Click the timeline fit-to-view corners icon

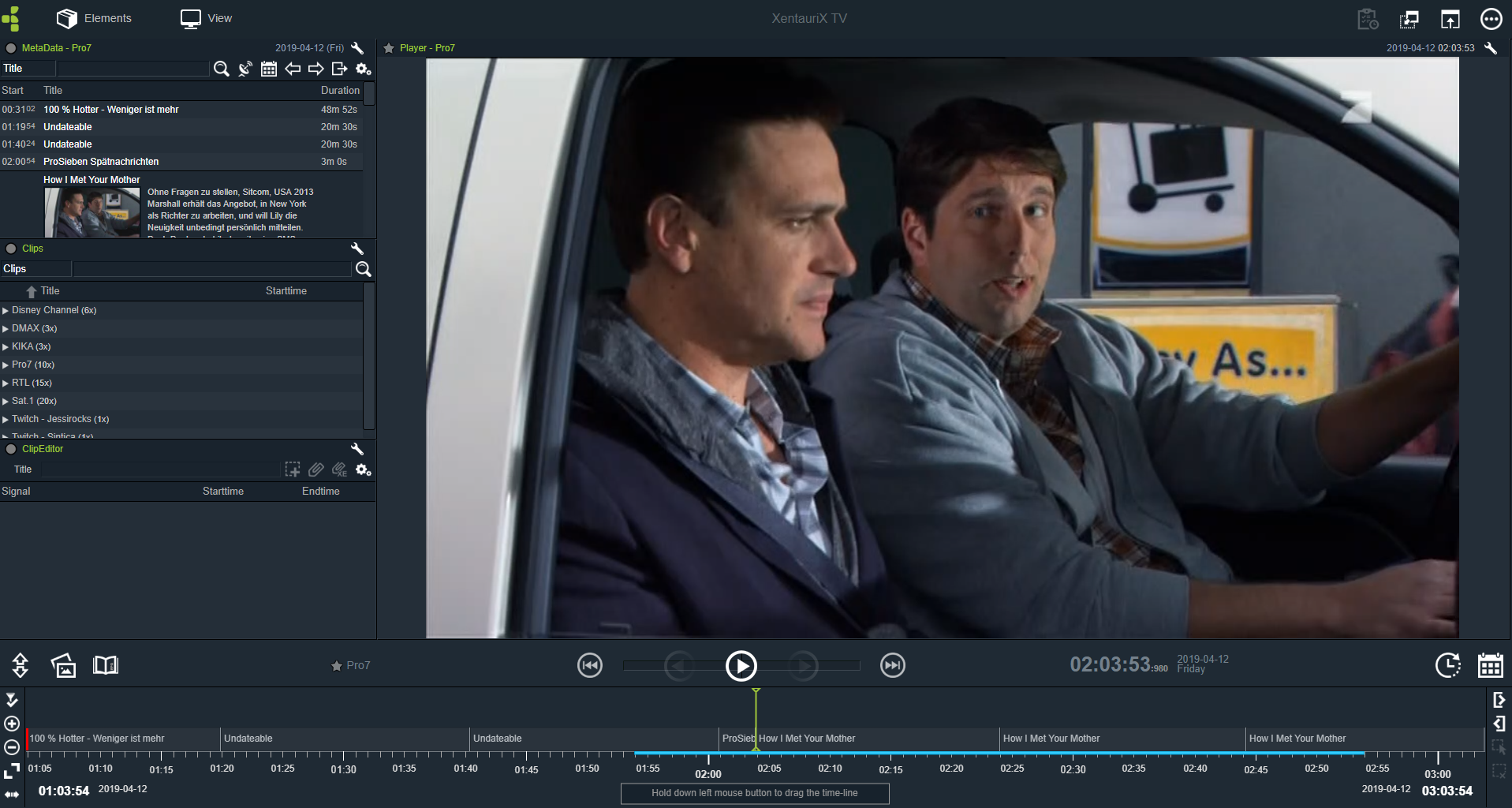(x=12, y=771)
